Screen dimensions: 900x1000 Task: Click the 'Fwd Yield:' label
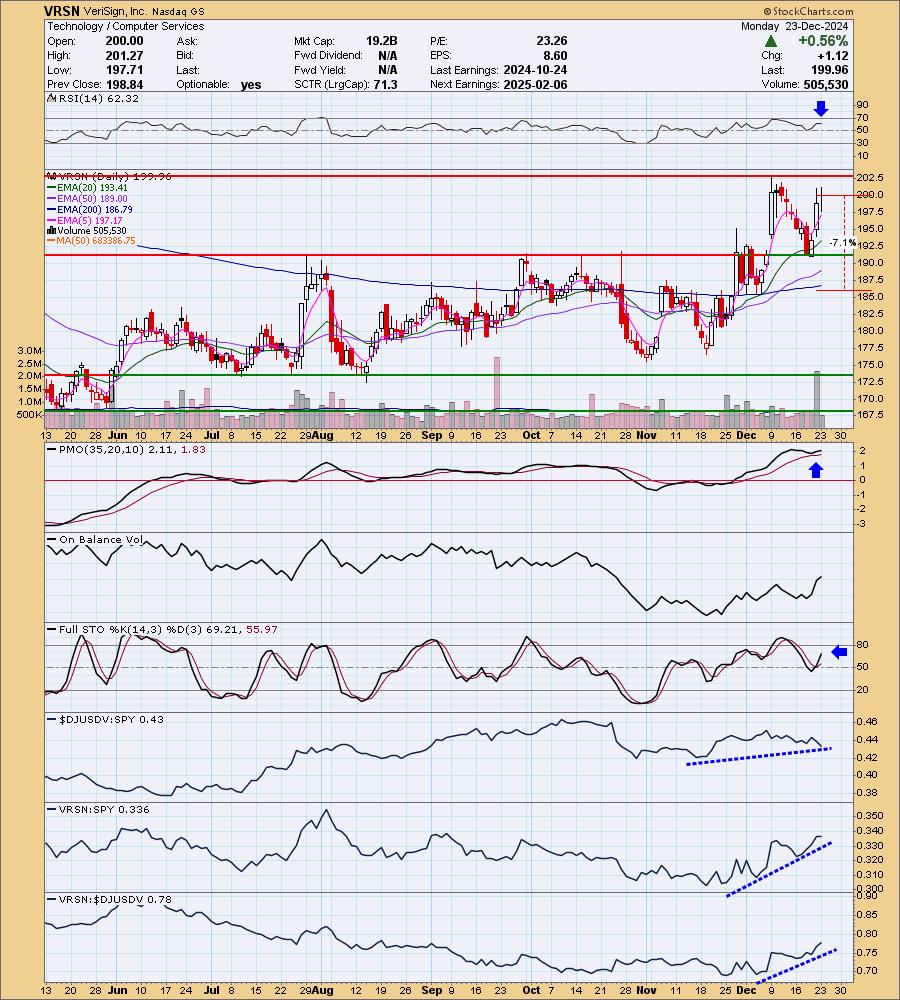click(320, 70)
